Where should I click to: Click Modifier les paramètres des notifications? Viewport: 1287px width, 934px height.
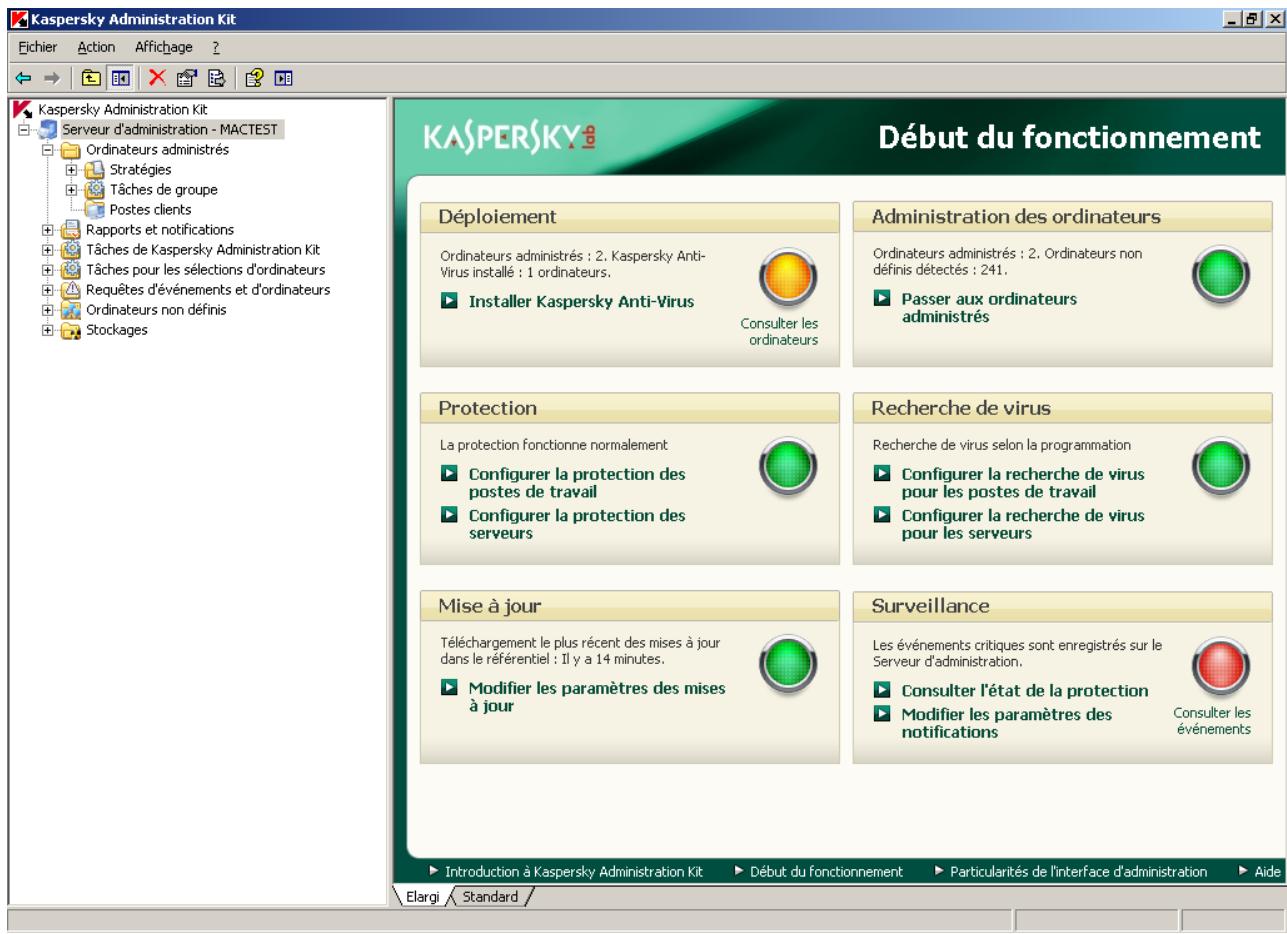coord(1006,723)
